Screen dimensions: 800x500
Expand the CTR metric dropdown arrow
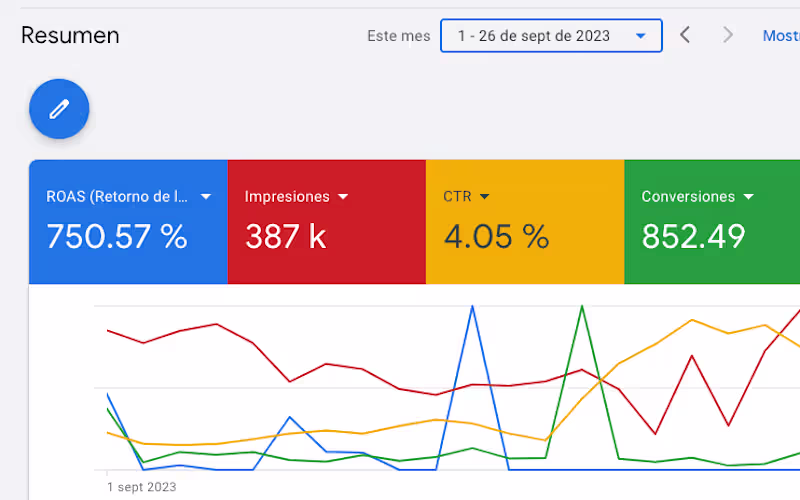coord(485,197)
